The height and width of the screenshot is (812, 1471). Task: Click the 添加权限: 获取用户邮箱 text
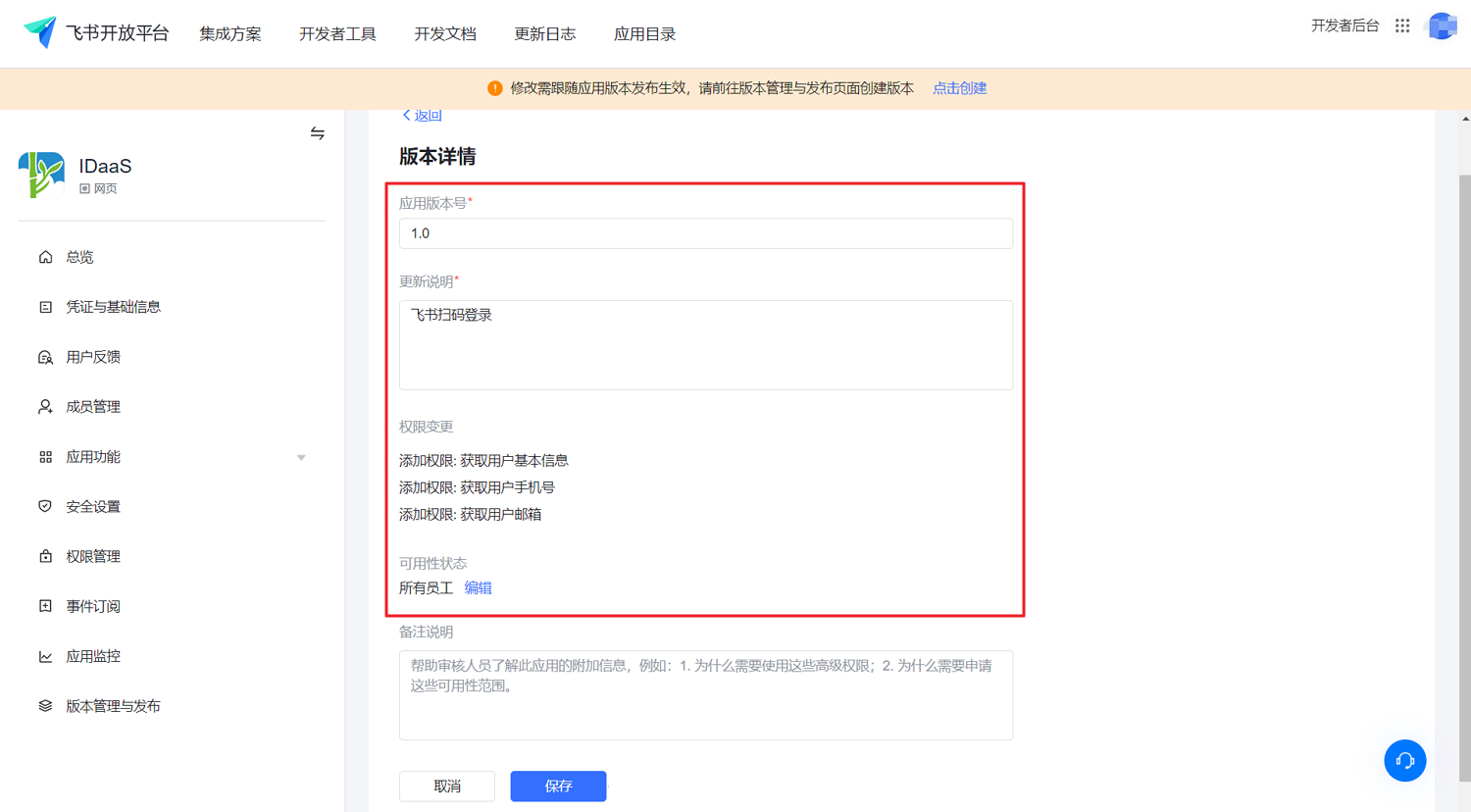470,514
